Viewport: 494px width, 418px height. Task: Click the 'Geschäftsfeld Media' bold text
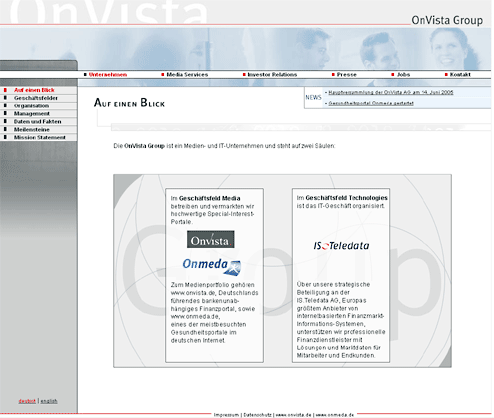(210, 198)
